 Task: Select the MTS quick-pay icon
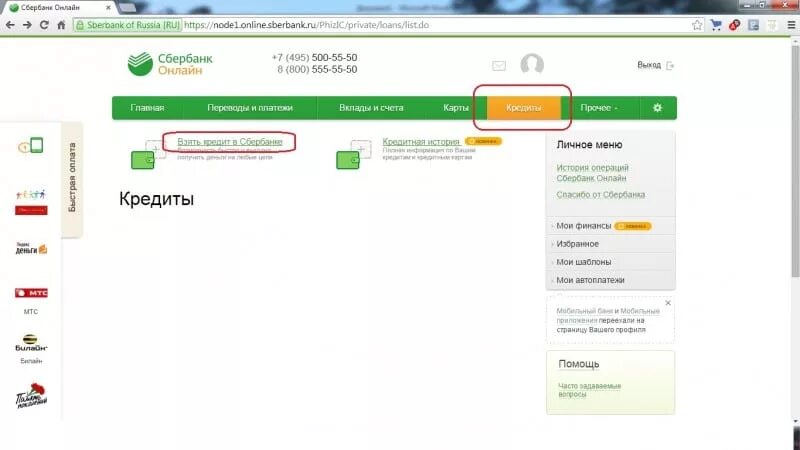[31, 293]
